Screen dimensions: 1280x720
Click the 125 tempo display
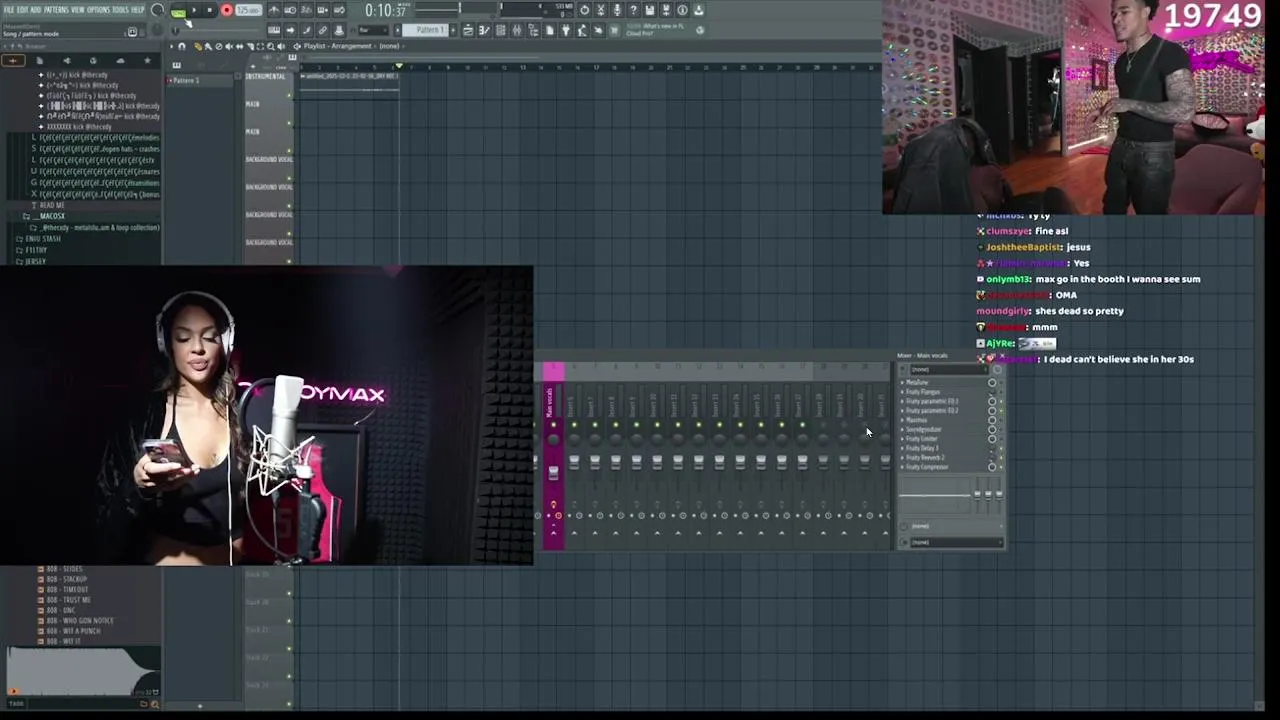click(x=248, y=10)
